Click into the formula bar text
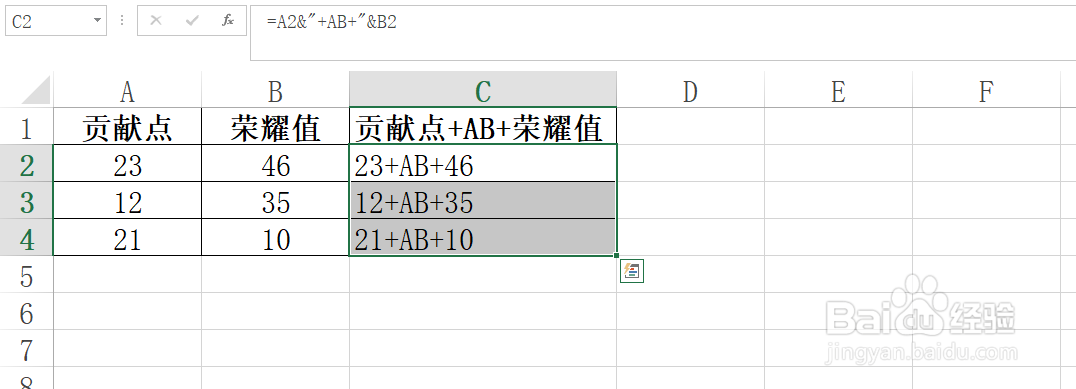 [663, 33]
